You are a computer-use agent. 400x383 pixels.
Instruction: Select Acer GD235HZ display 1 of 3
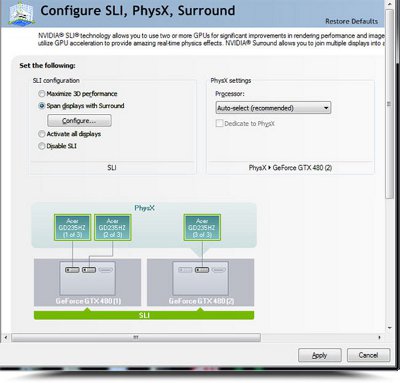[72, 227]
